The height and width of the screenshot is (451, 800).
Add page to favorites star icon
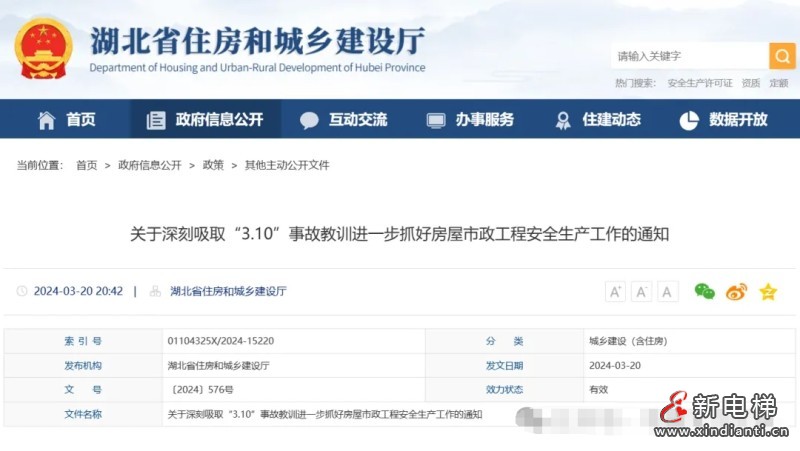click(x=768, y=292)
